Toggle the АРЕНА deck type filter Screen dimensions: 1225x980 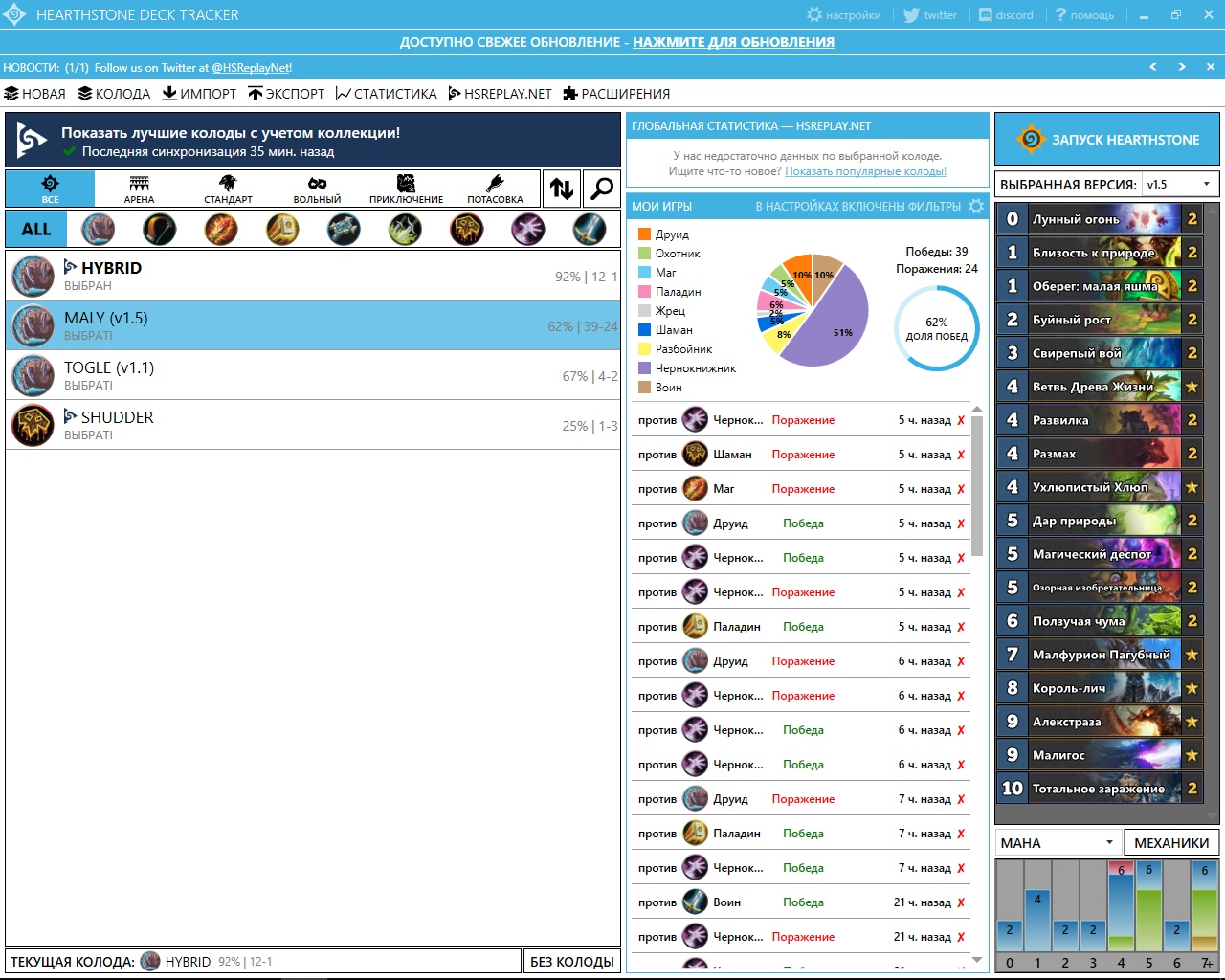pos(139,189)
